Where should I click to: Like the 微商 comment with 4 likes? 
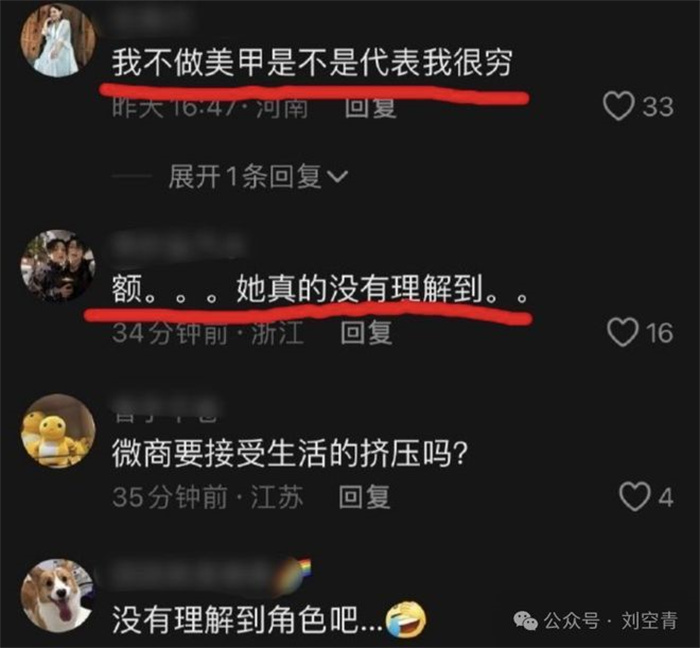click(x=634, y=497)
